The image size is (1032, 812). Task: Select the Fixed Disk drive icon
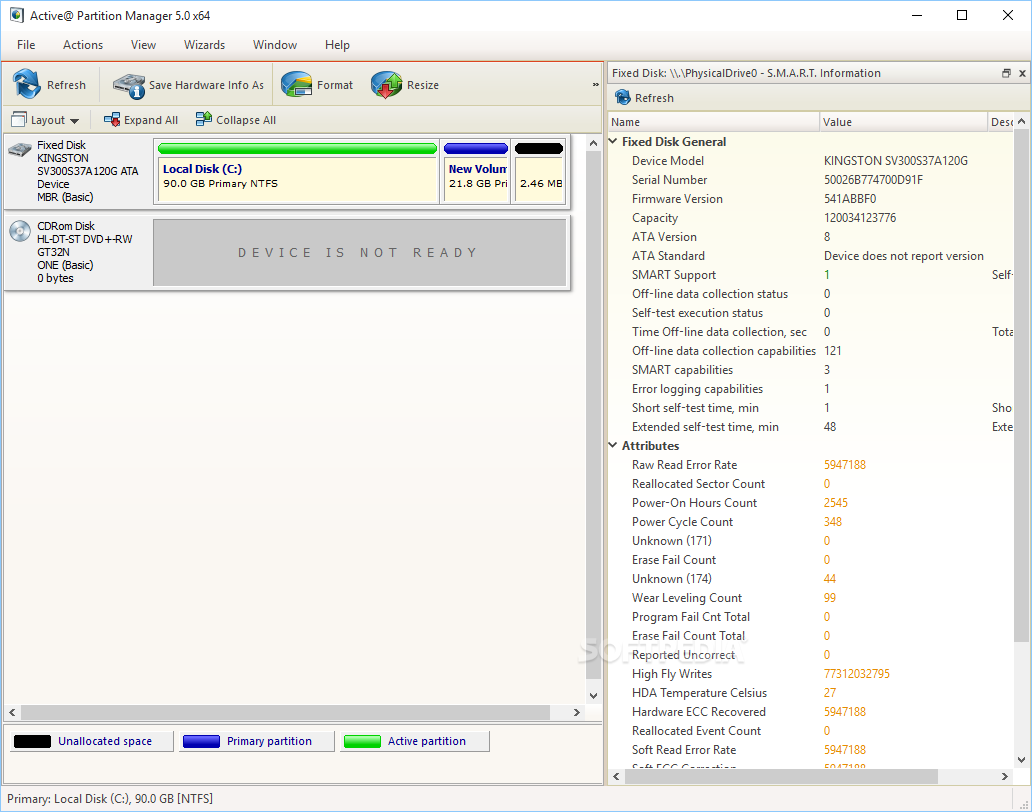pos(20,150)
